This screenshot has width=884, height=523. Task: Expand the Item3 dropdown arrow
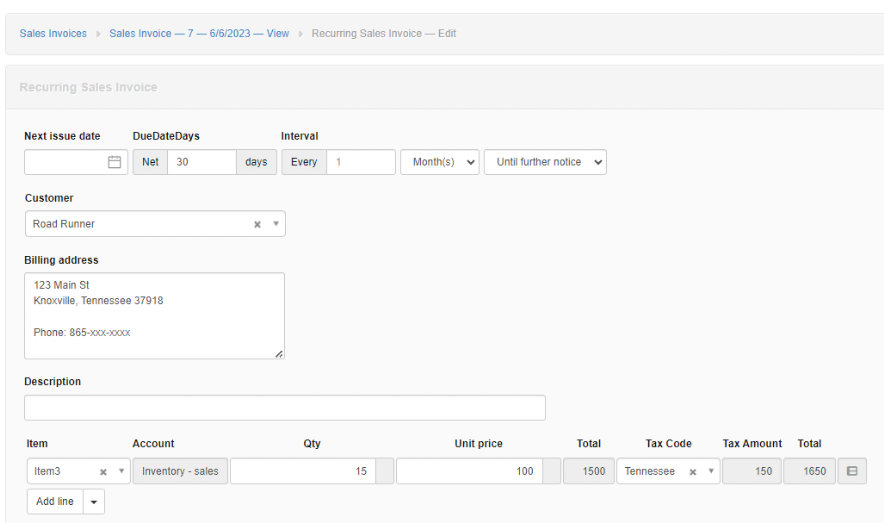121,471
